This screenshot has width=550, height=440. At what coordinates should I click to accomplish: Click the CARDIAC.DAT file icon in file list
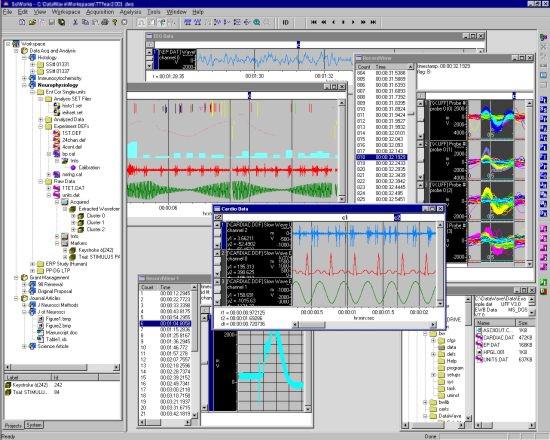[x=479, y=338]
